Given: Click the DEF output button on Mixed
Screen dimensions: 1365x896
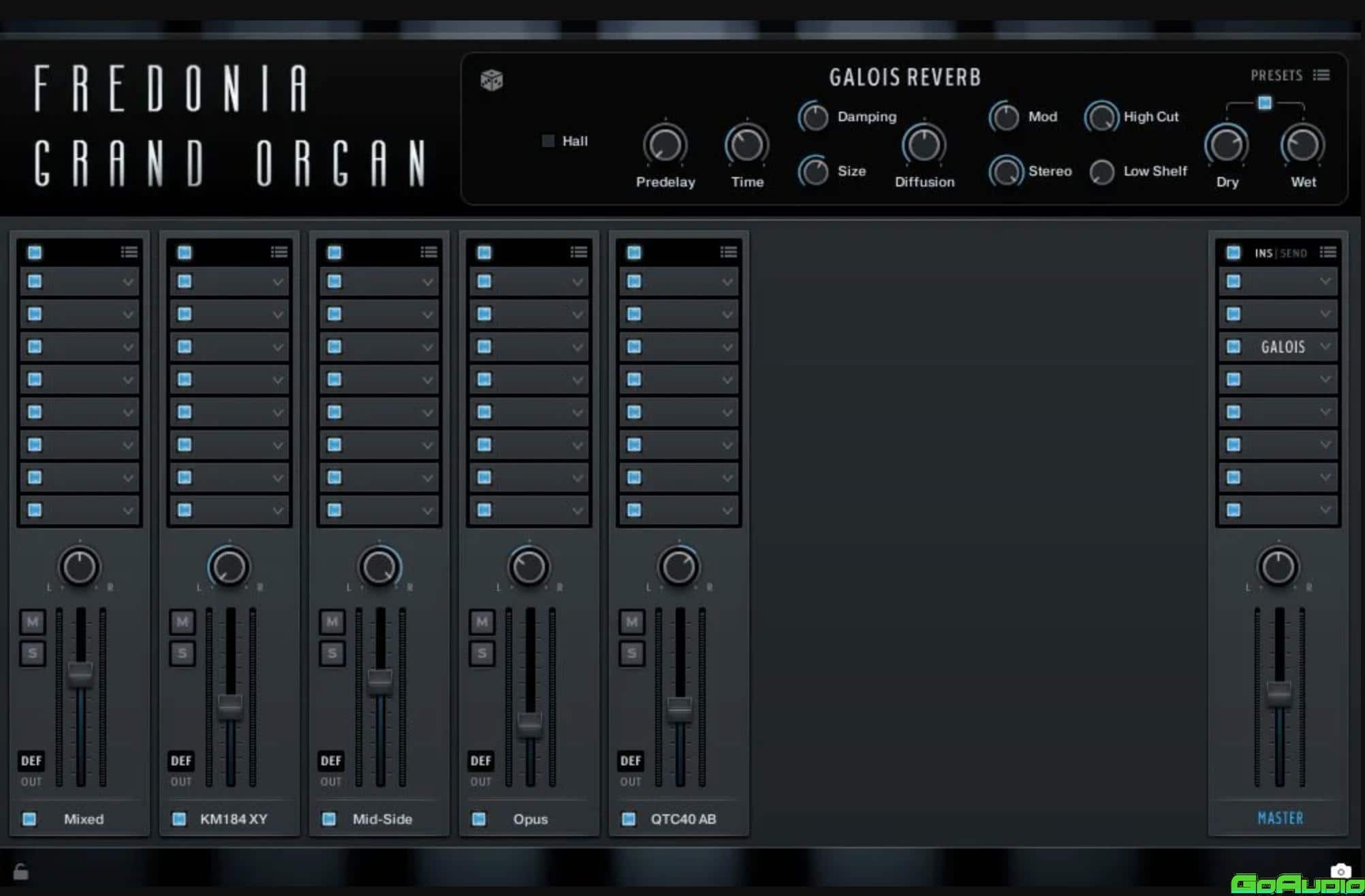Looking at the screenshot, I should click(31, 761).
